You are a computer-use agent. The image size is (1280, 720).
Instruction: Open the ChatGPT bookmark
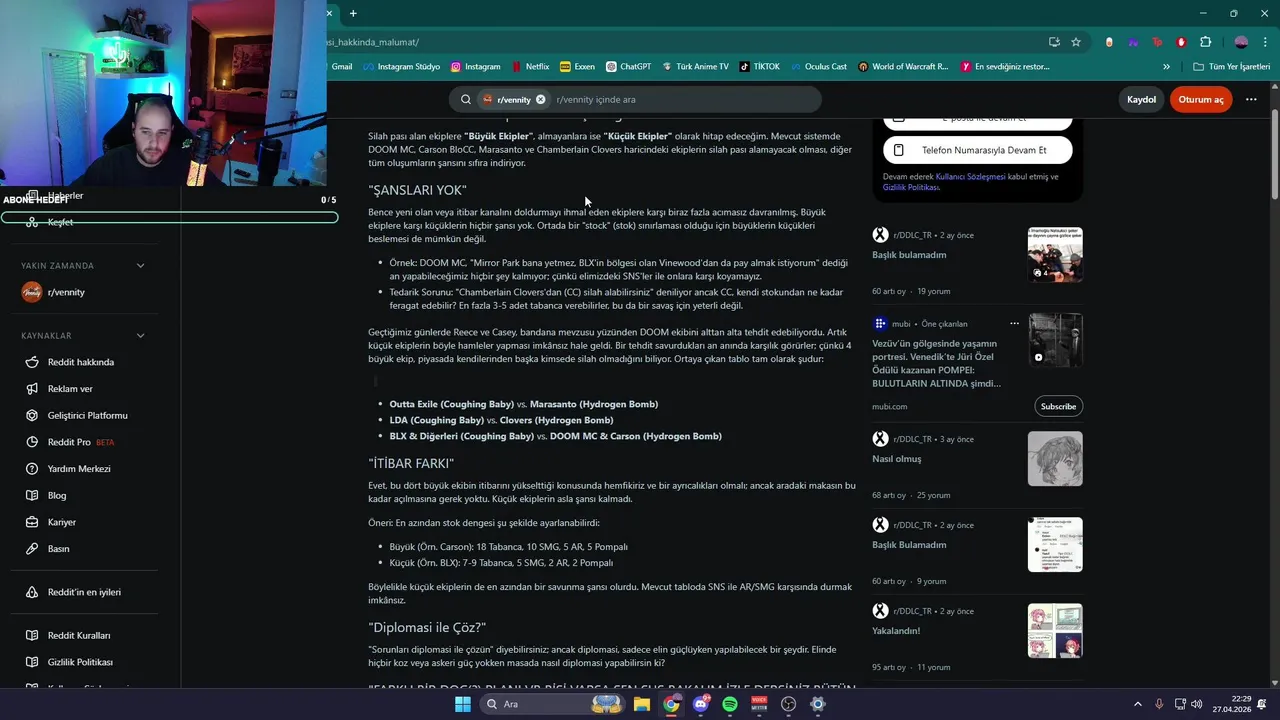pos(628,67)
